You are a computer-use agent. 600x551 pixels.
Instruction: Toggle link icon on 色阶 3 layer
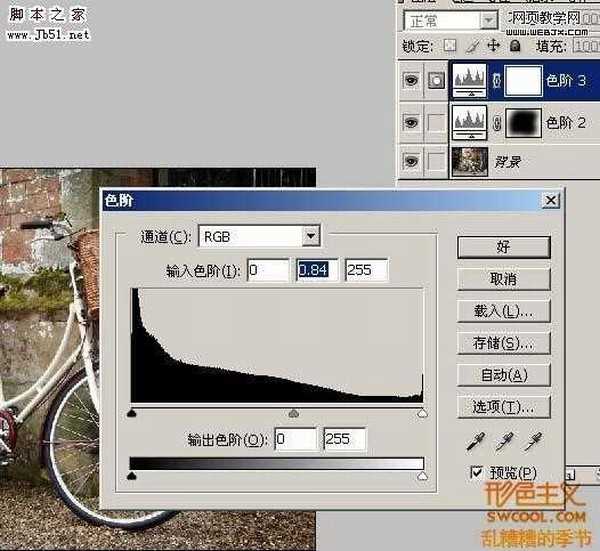tap(496, 81)
